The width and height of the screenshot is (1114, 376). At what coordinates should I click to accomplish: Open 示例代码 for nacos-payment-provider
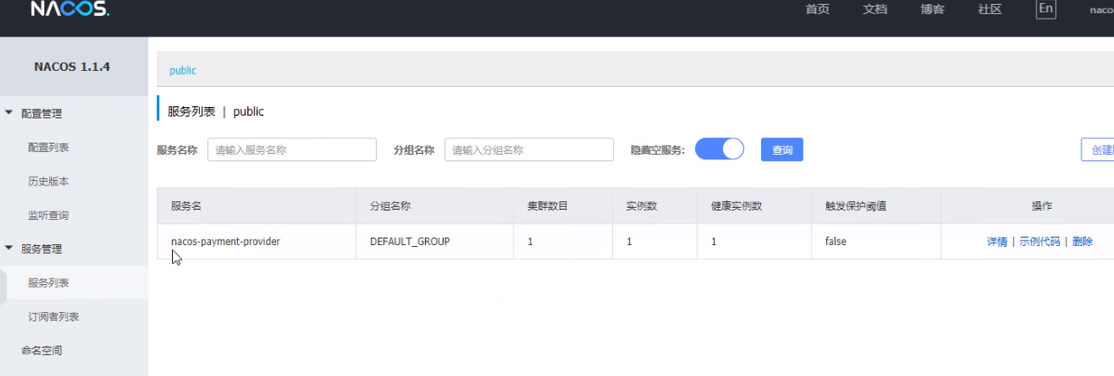pyautogui.click(x=1039, y=242)
